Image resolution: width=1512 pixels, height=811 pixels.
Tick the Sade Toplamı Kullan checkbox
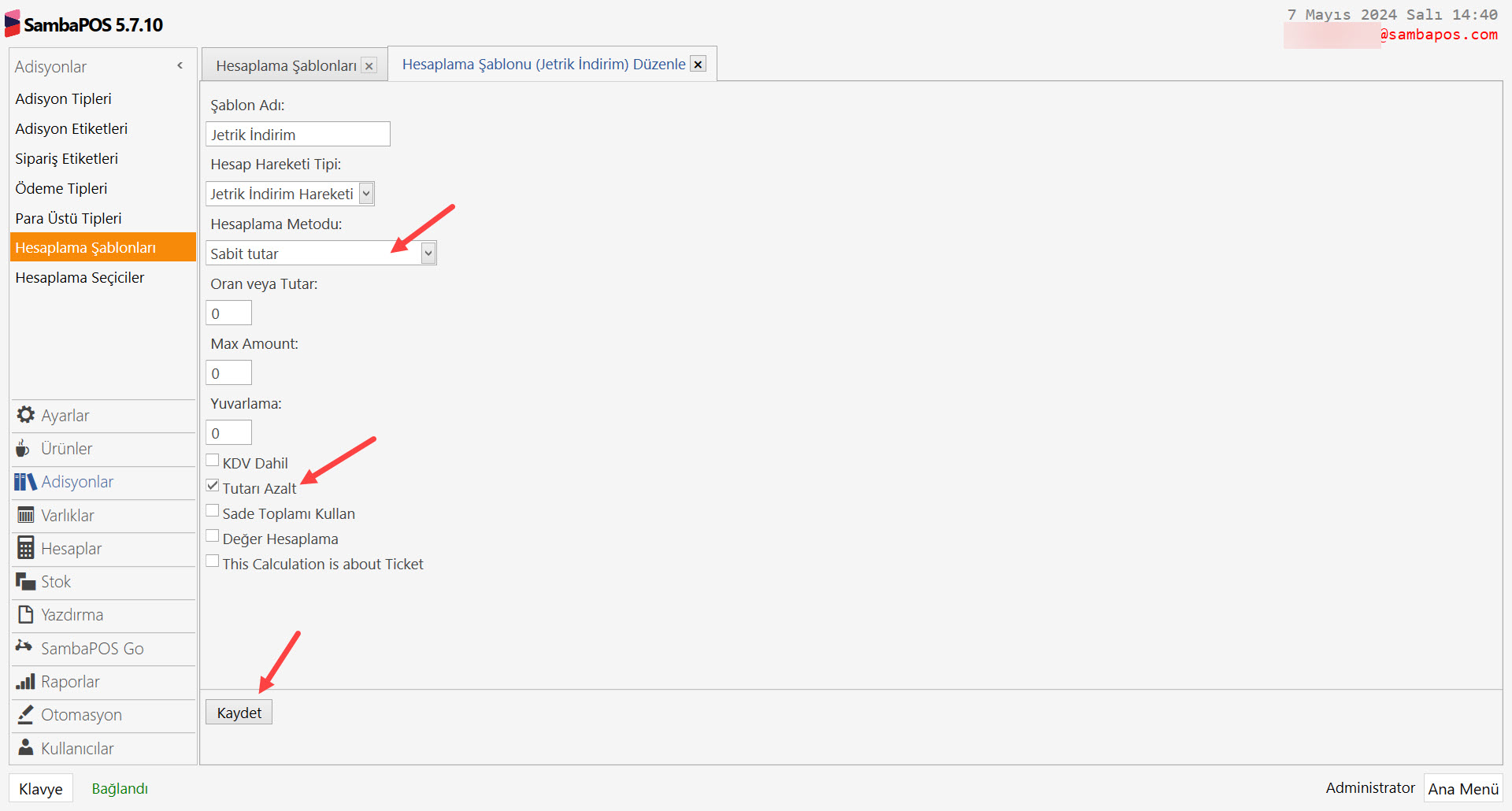[213, 511]
